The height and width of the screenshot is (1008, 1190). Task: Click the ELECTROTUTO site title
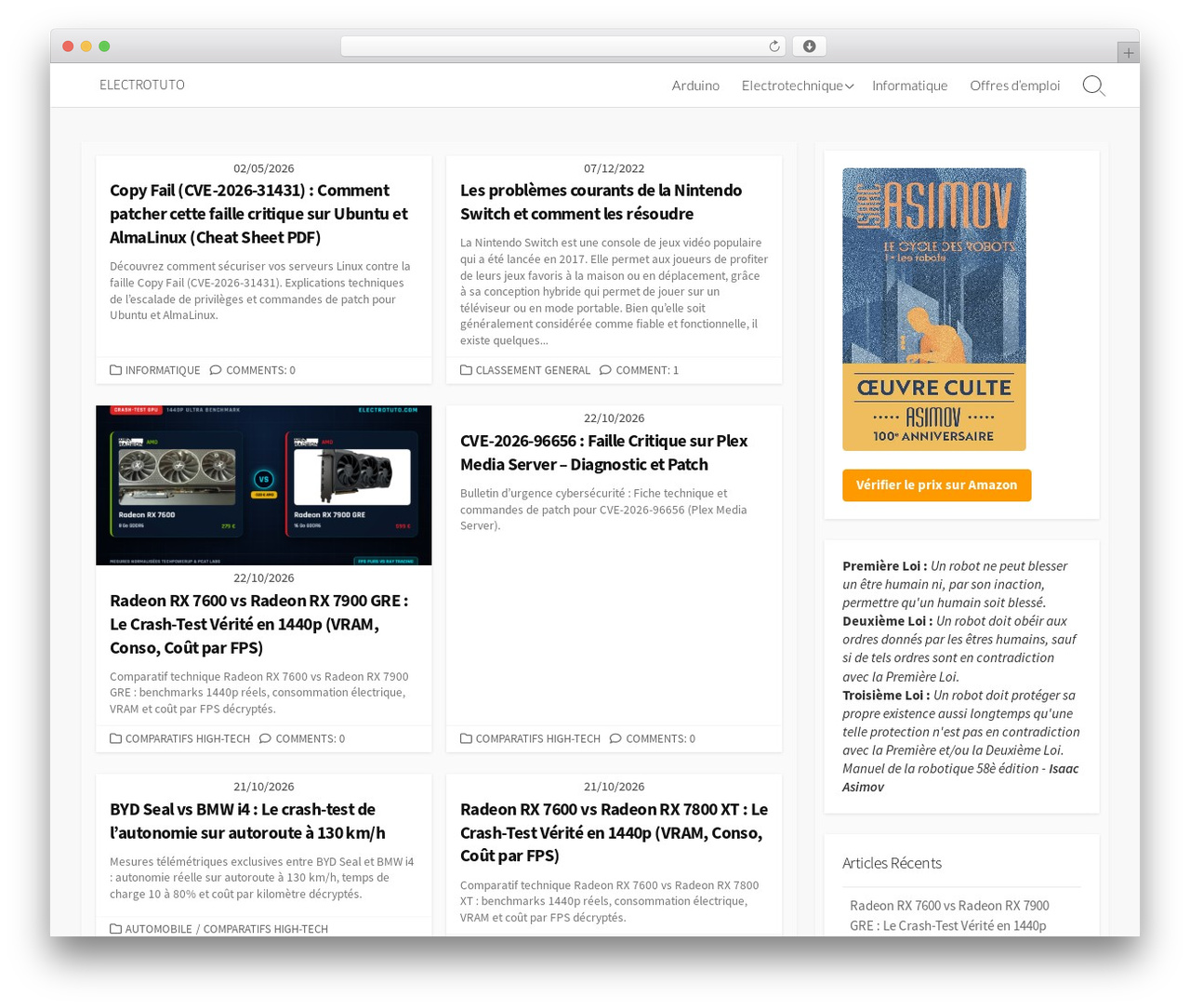(x=142, y=85)
